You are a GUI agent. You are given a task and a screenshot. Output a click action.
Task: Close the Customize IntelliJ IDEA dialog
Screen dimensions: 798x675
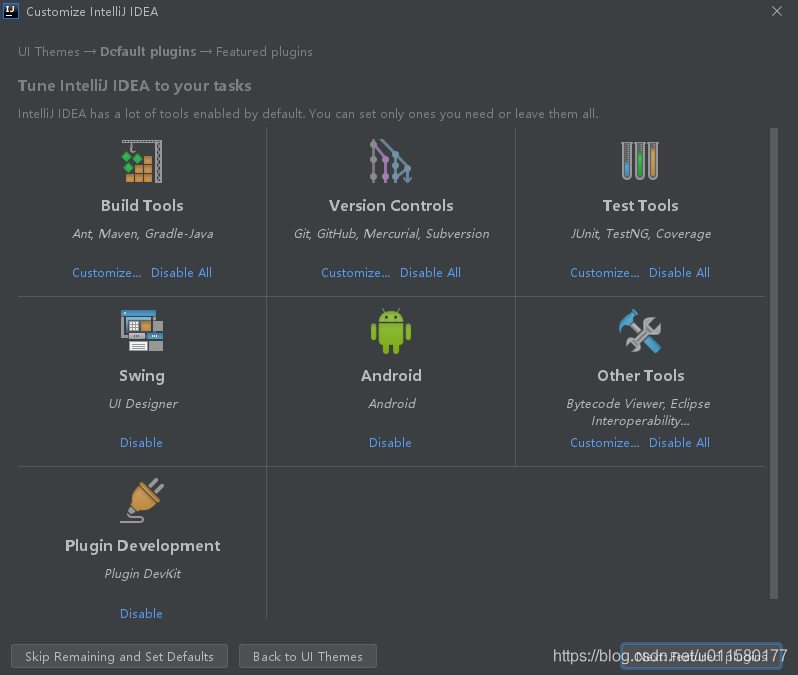click(x=777, y=11)
